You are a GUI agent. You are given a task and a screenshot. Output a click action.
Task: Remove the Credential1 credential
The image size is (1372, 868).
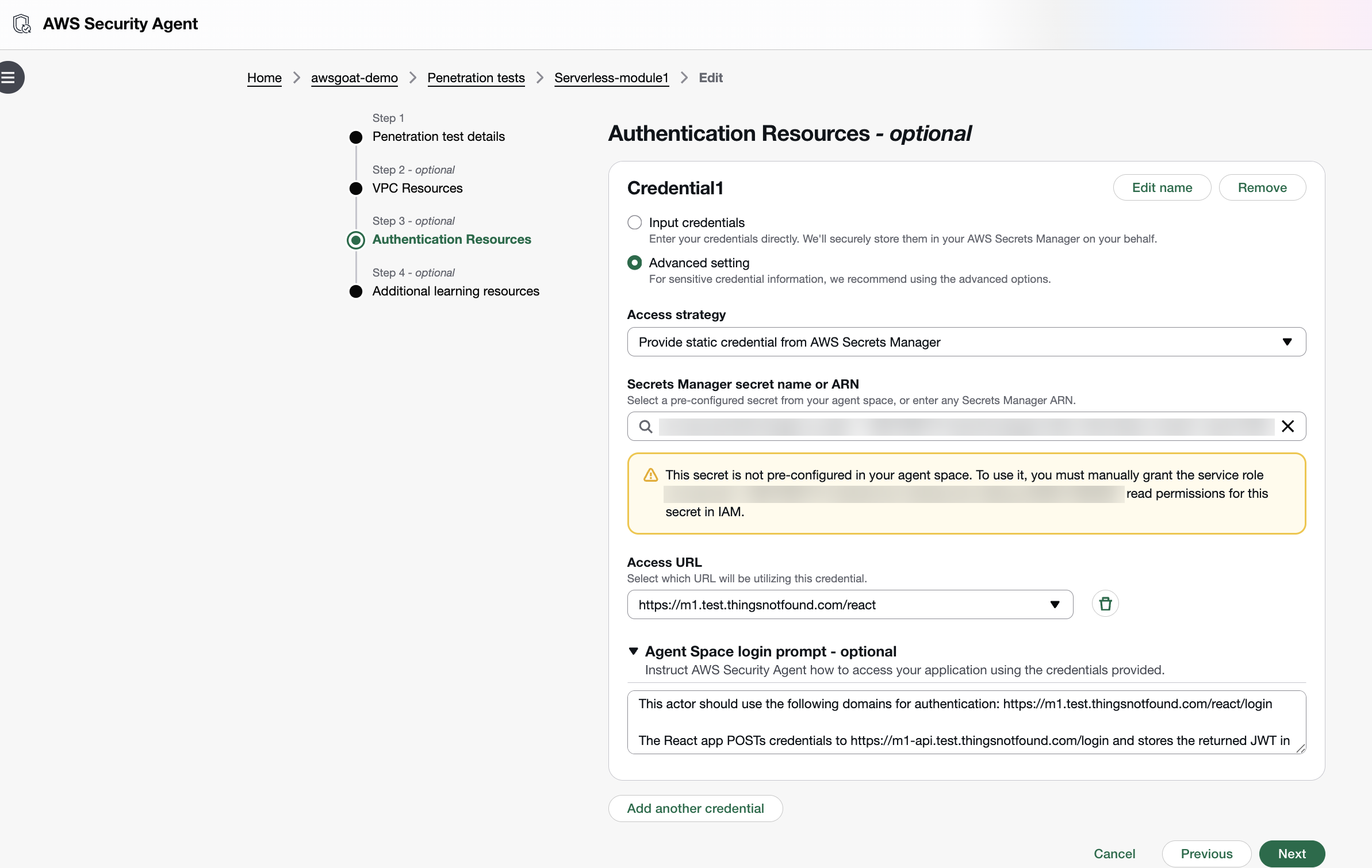point(1262,187)
